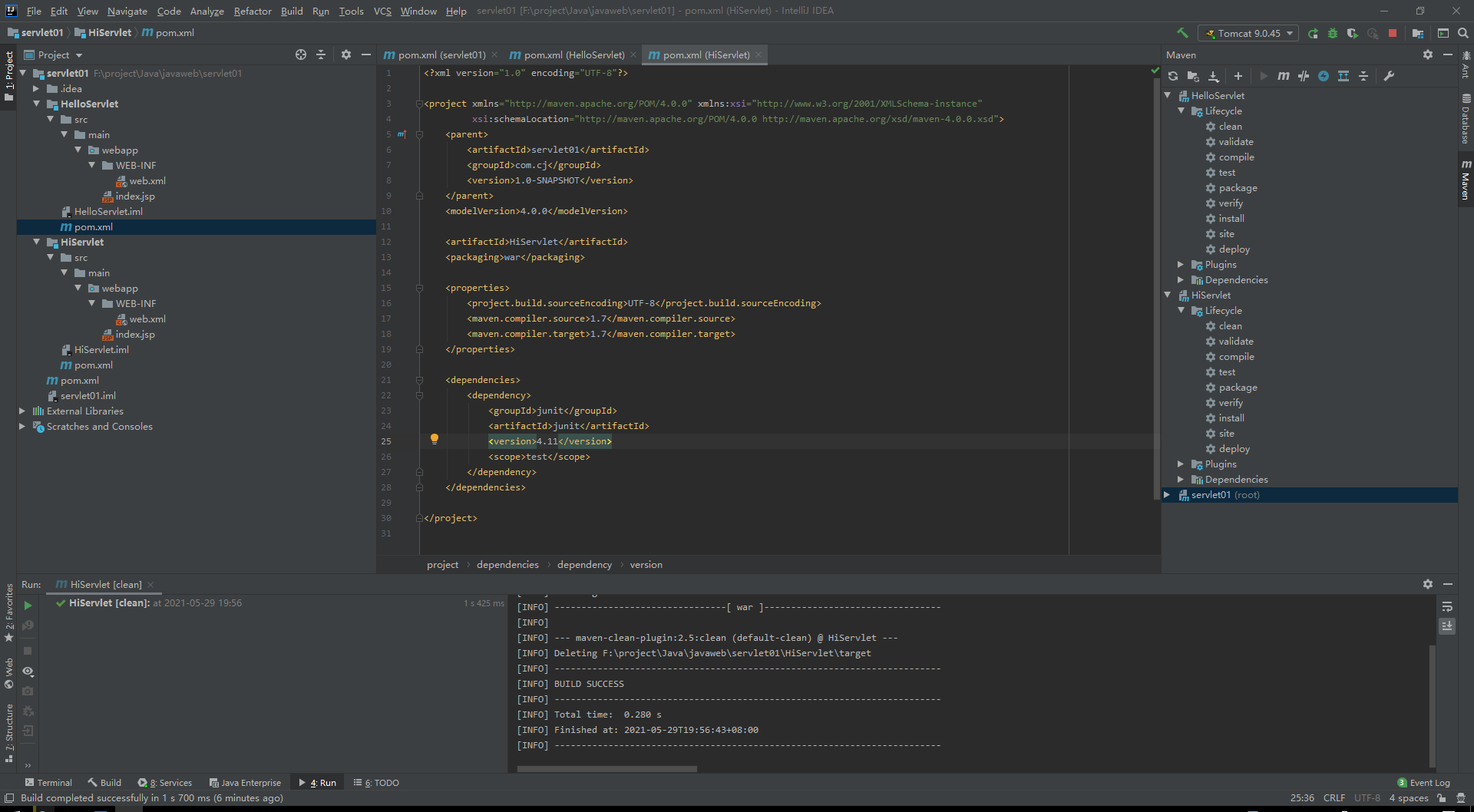
Task: Toggle the tool window bars icon in the status bar
Action: [9, 797]
